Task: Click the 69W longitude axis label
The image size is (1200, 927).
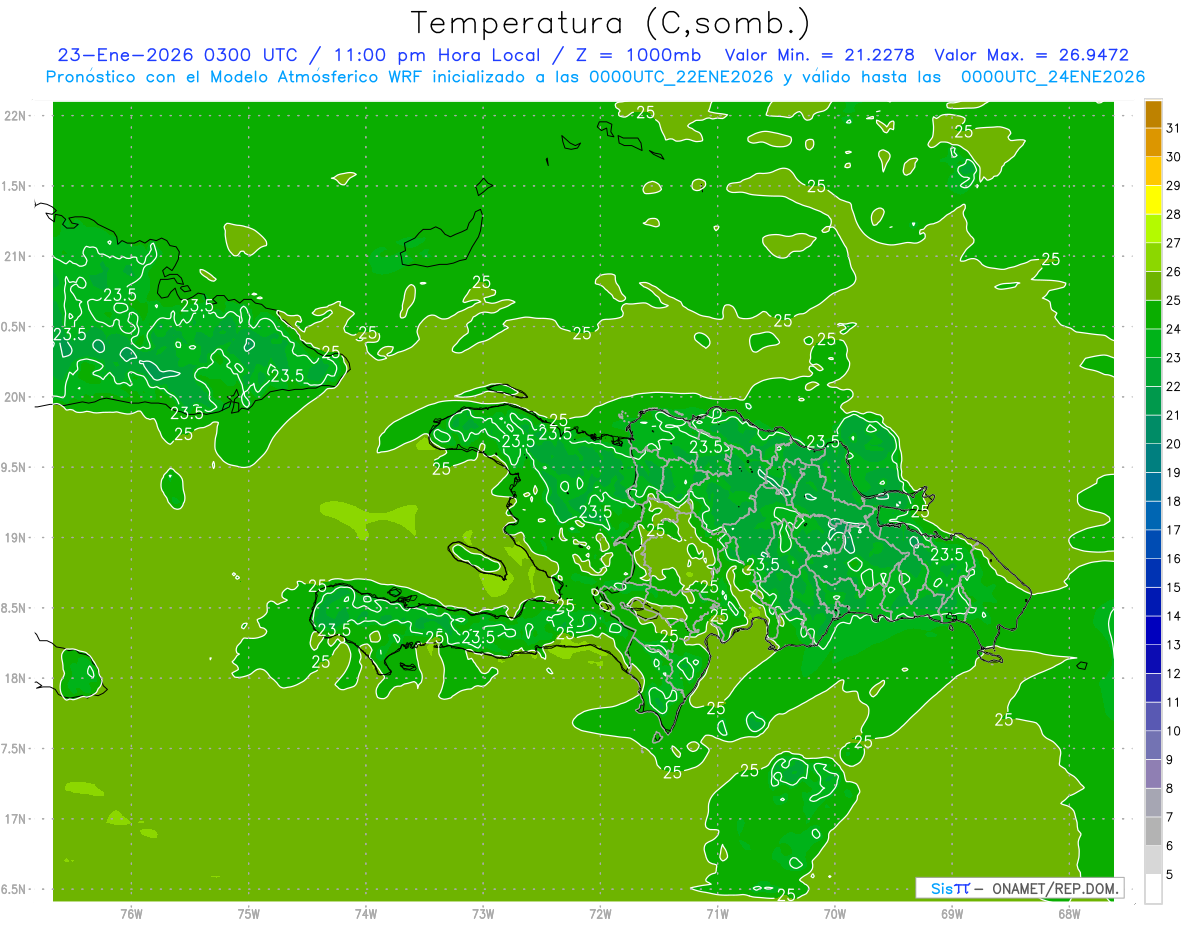Action: pyautogui.click(x=952, y=913)
